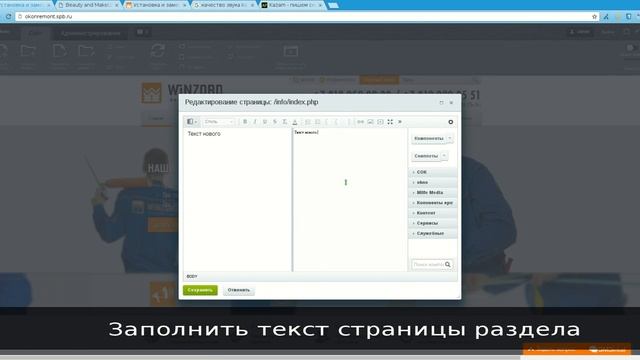Reload the page using browser refresh icon
Screen dimensions: 640x360
8,16
